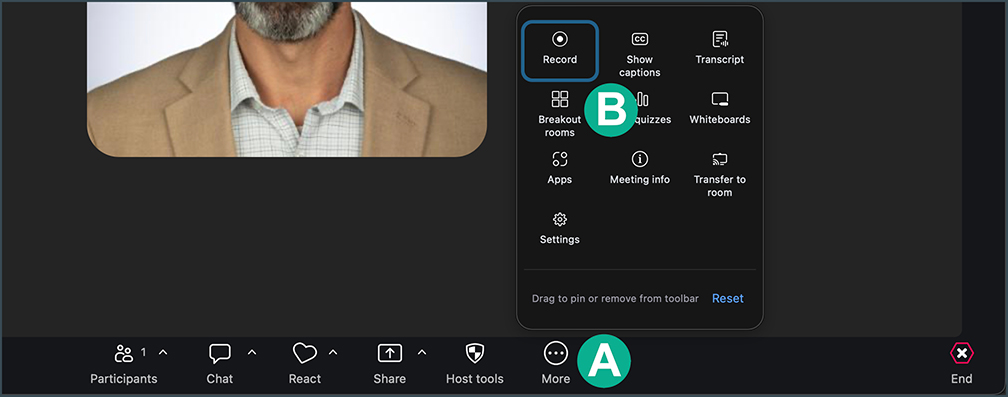Open the Apps panel
The width and height of the screenshot is (1008, 397).
coord(560,168)
